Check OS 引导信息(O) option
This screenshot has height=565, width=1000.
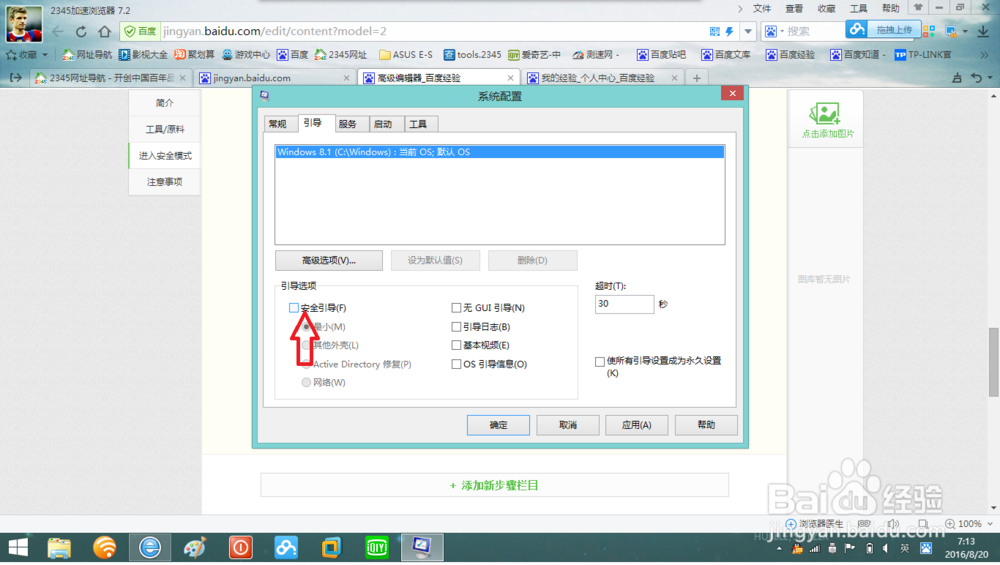(456, 364)
